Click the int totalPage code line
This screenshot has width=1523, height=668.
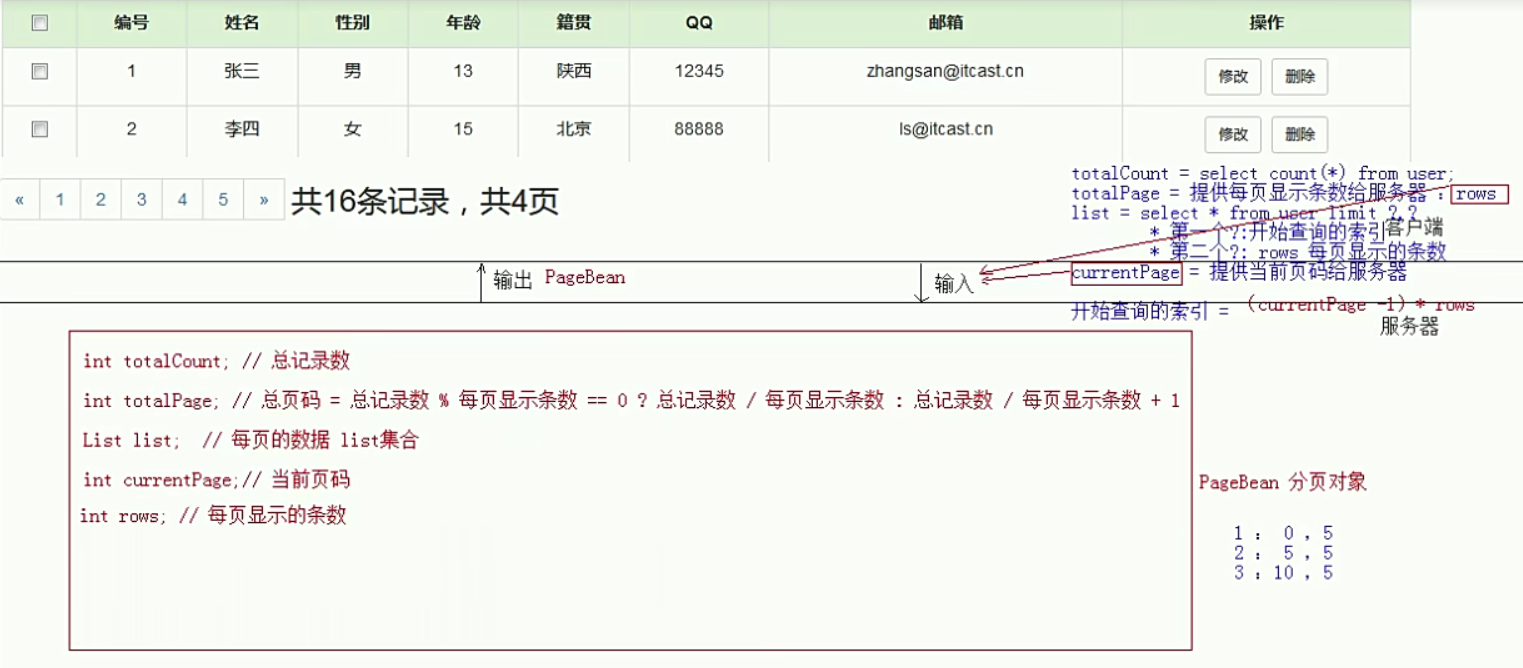(x=631, y=401)
